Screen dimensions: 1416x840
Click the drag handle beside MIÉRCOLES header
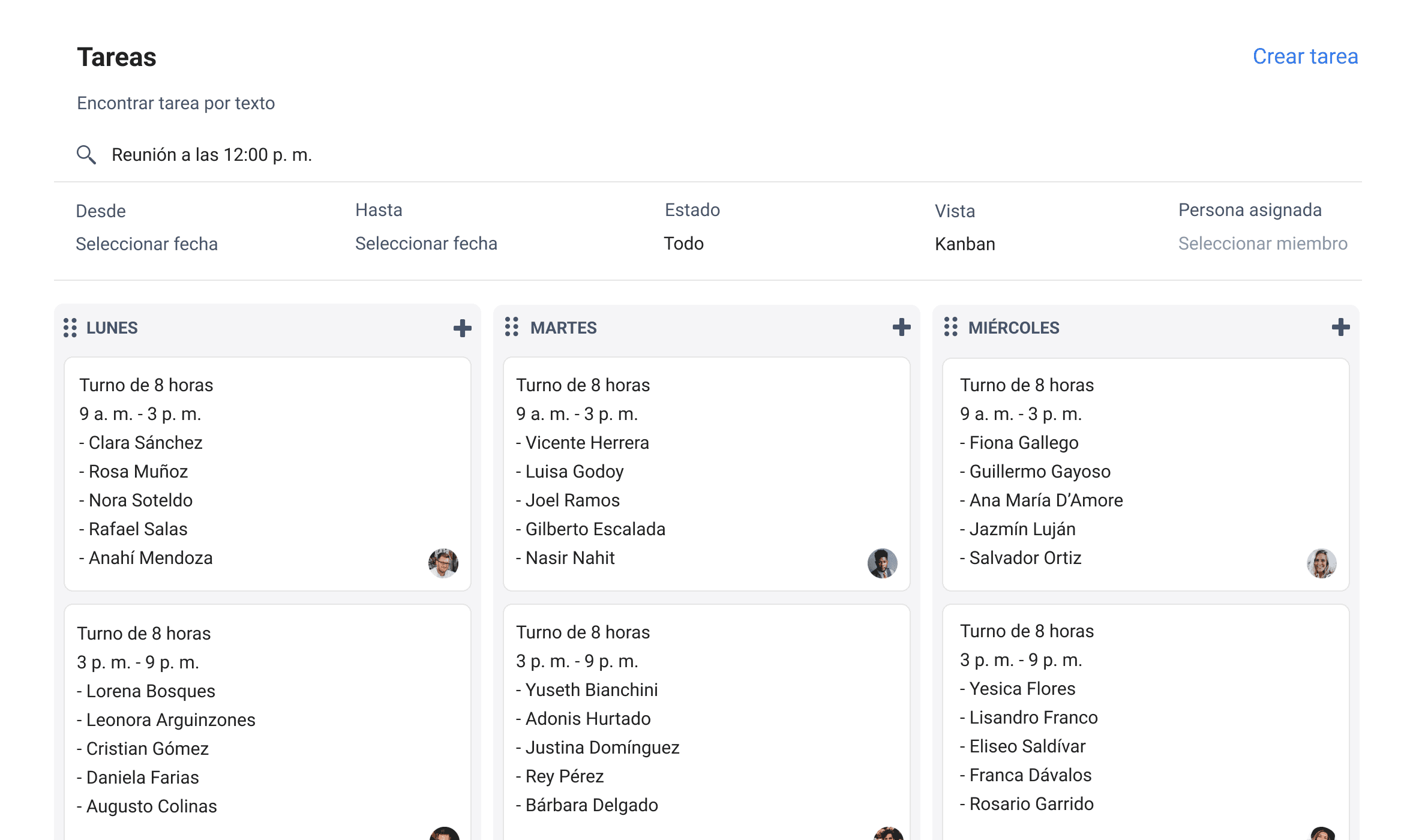pos(951,328)
